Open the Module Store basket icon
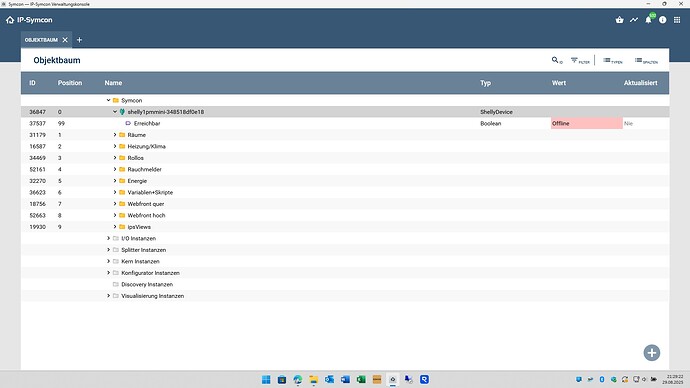Screen dimensions: 690x388 click(x=620, y=20)
